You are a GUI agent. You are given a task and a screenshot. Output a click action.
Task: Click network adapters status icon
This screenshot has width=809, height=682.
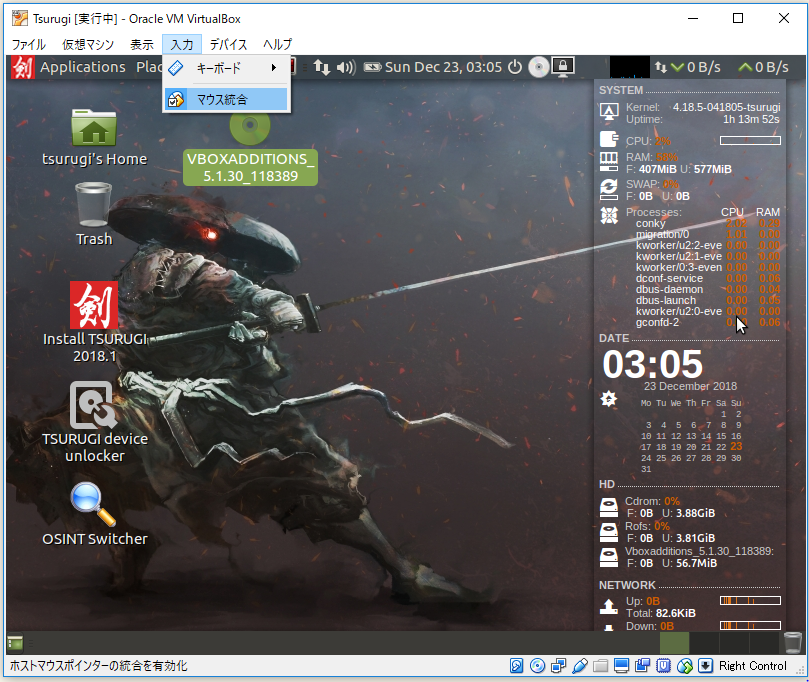559,666
